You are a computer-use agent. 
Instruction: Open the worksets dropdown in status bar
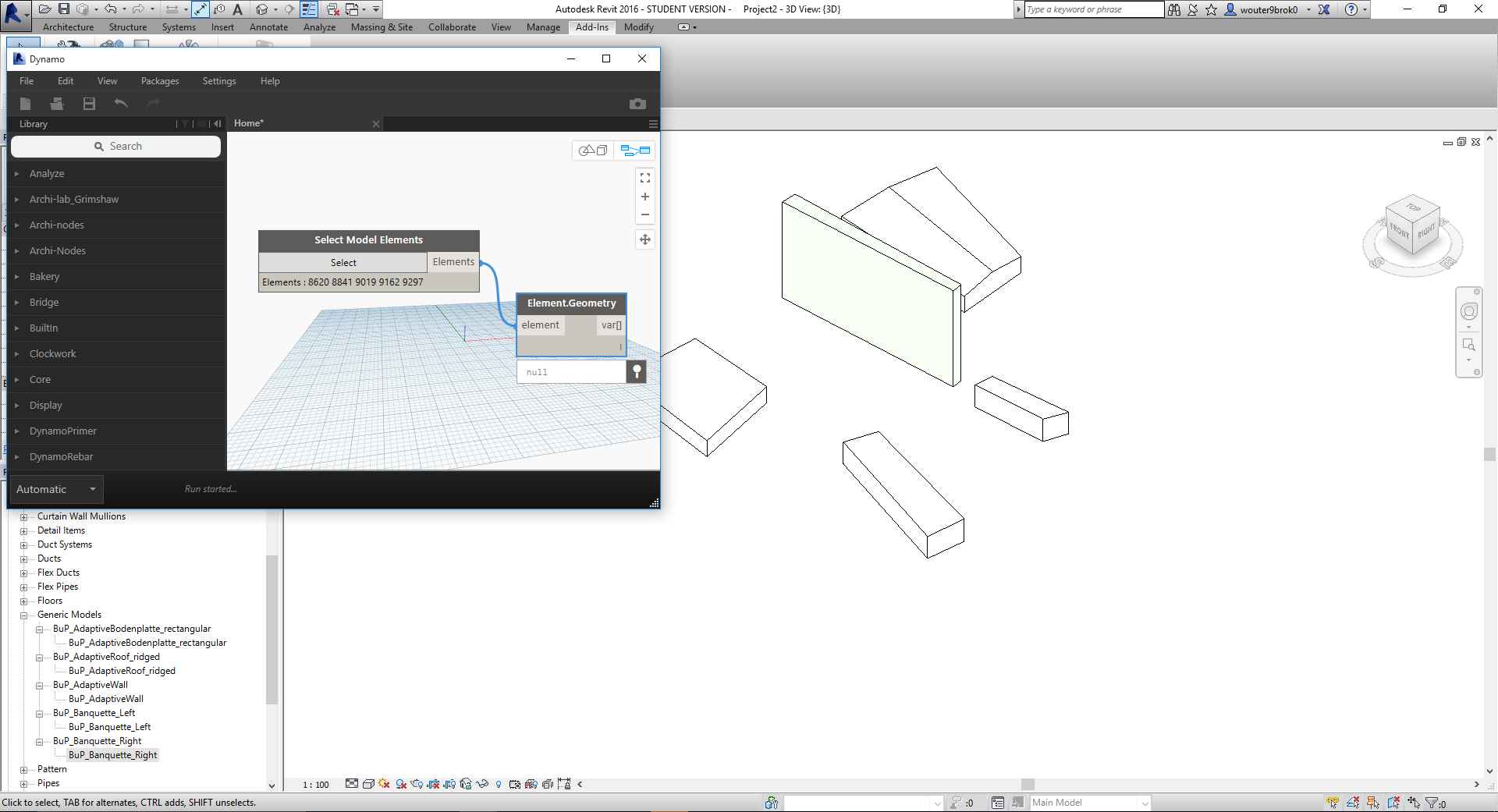click(x=864, y=803)
